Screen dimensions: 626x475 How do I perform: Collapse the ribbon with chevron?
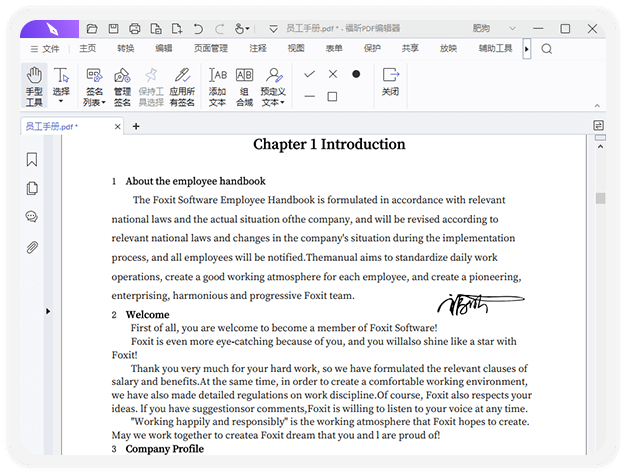point(597,106)
